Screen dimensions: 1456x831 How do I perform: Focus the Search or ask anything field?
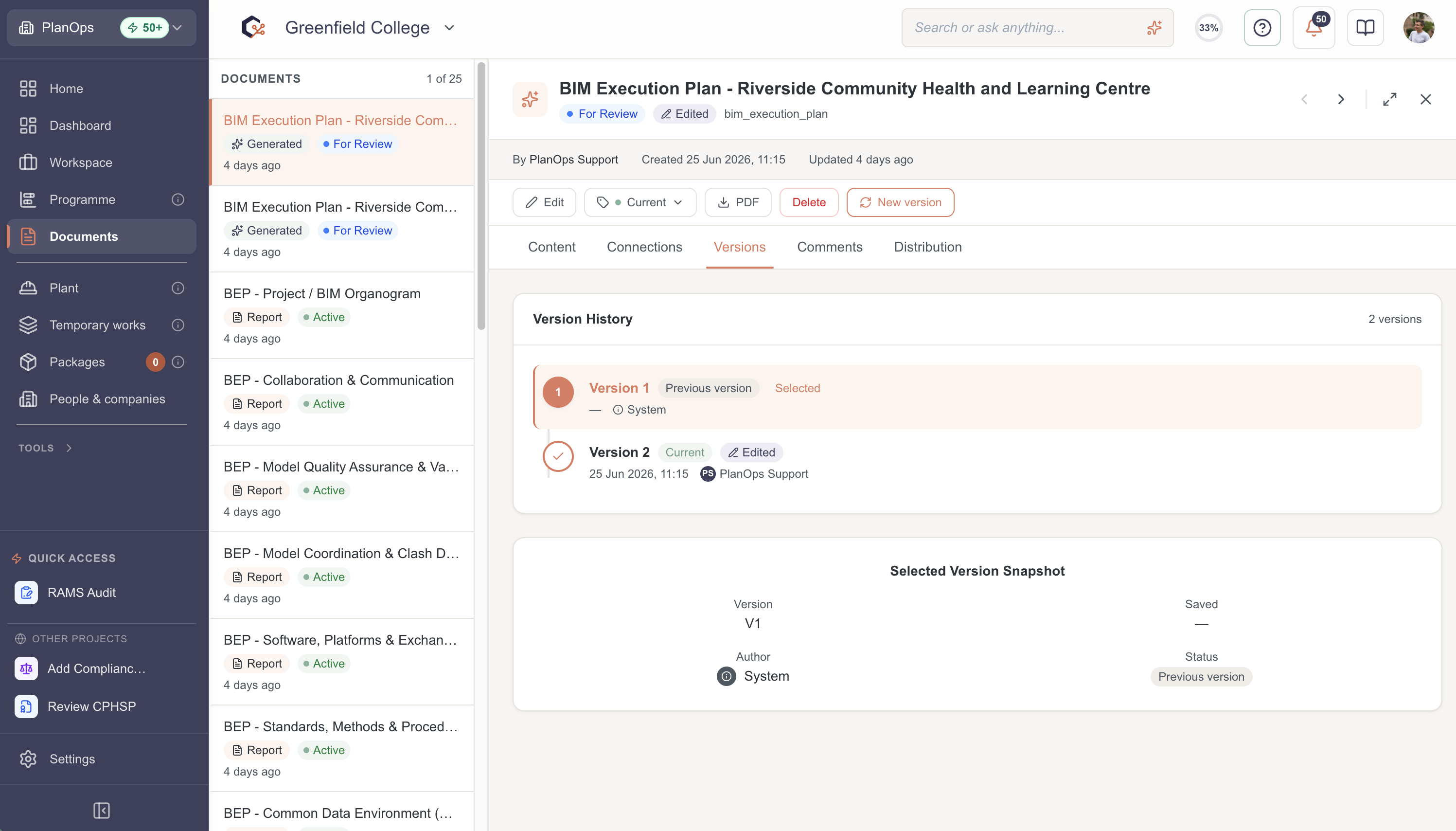coord(1037,27)
